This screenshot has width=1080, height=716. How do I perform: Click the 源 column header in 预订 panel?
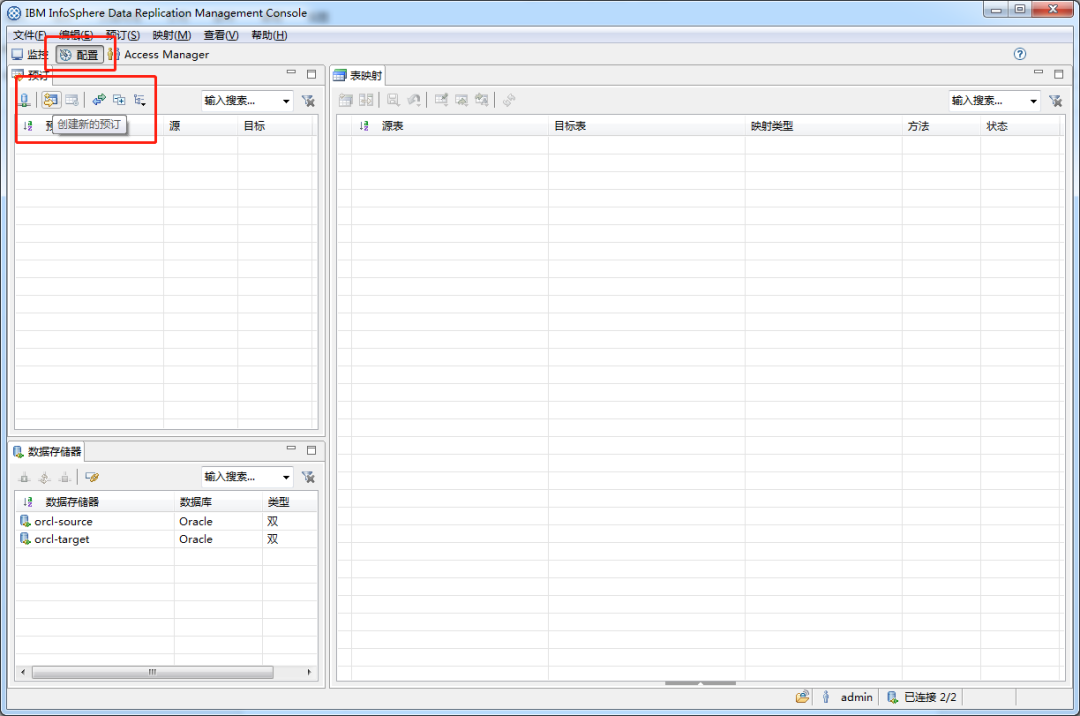[x=200, y=125]
